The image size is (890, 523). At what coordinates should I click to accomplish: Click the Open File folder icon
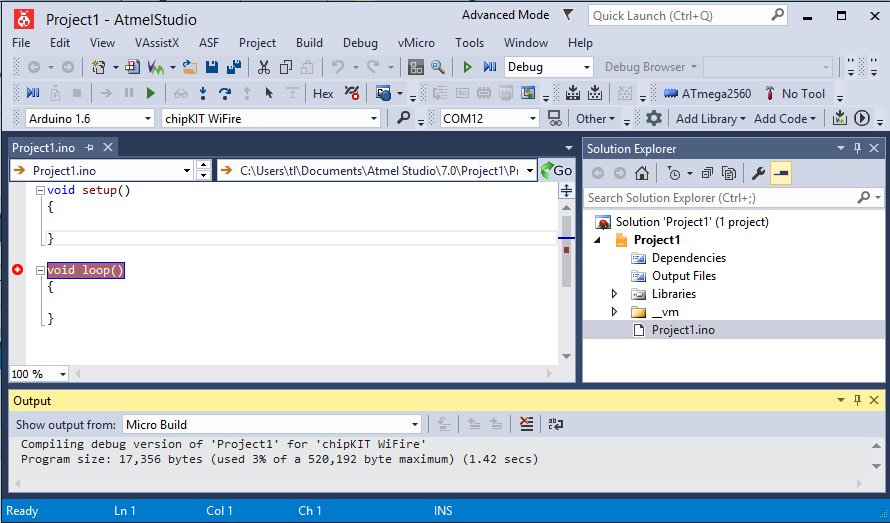(190, 67)
